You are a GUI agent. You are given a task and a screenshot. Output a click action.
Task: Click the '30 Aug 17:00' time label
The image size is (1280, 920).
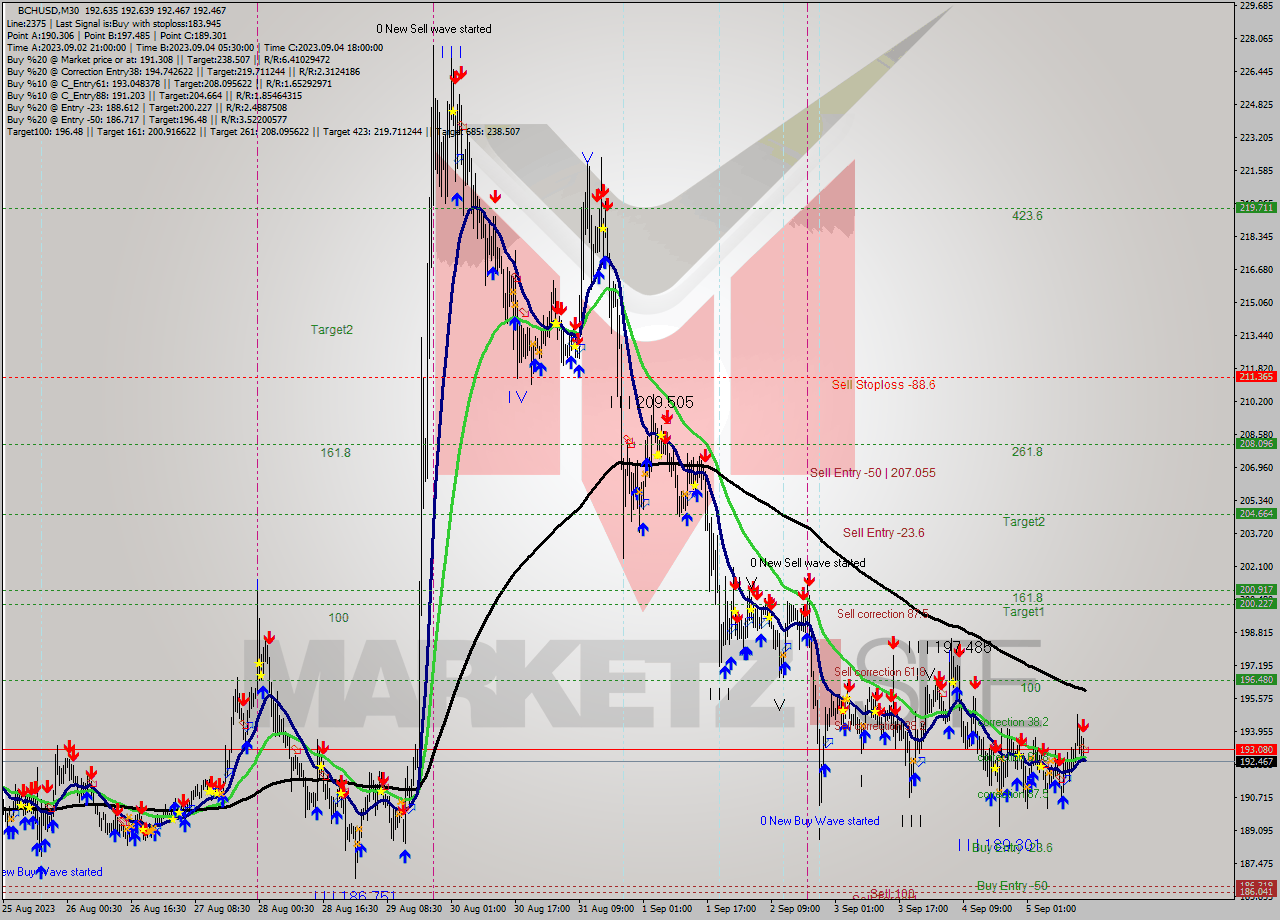(x=542, y=909)
